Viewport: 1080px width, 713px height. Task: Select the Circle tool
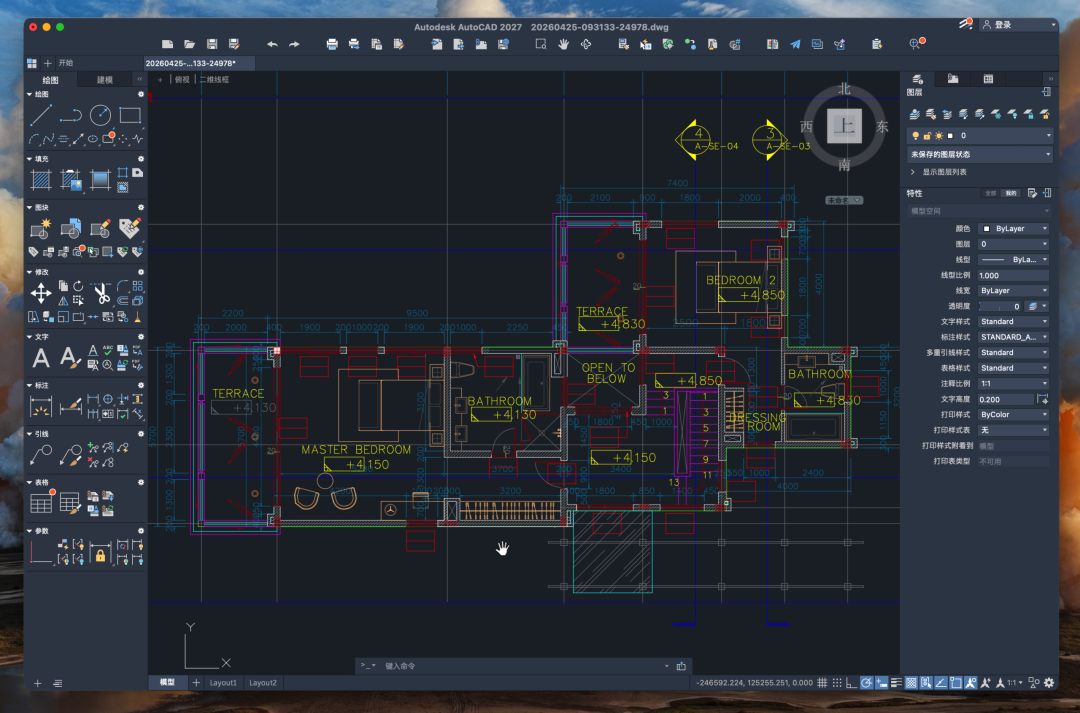(101, 115)
